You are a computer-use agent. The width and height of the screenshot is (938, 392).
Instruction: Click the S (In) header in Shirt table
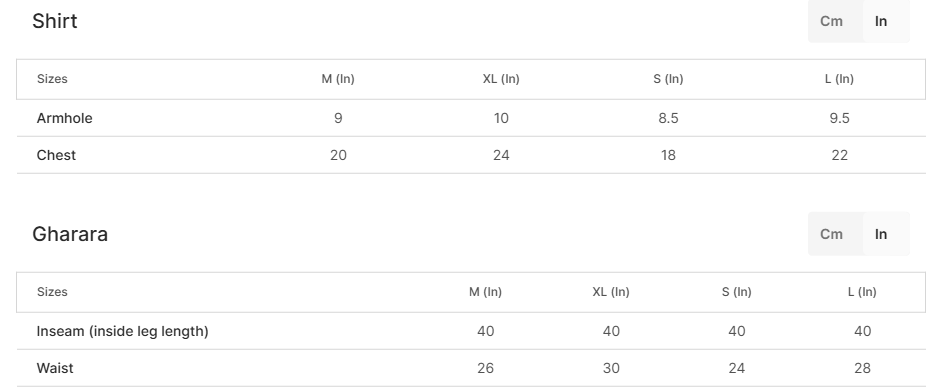(x=668, y=79)
